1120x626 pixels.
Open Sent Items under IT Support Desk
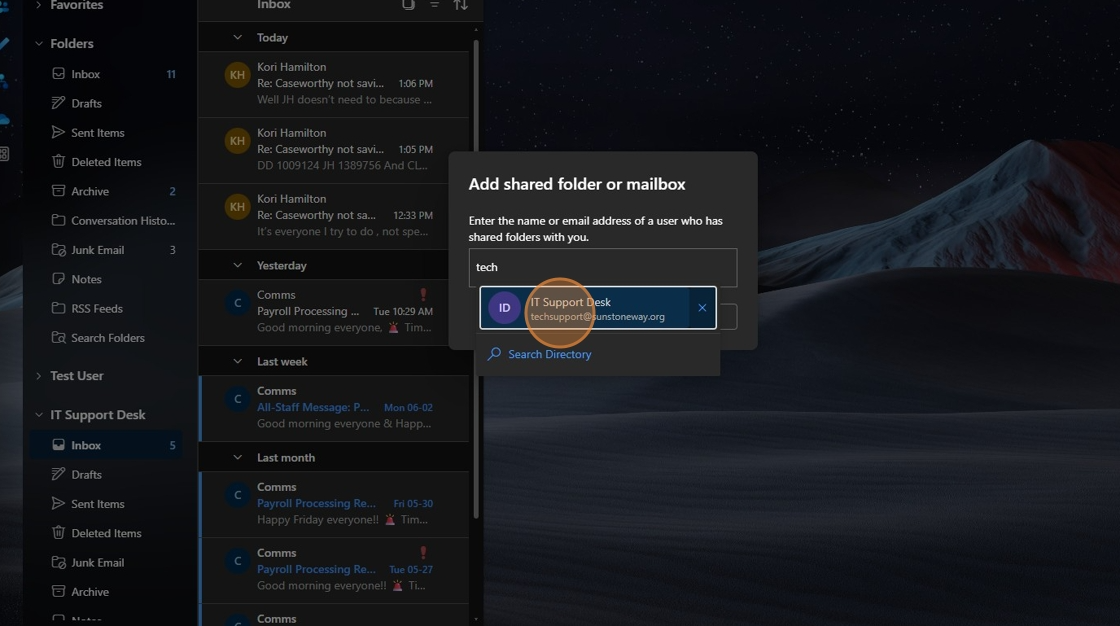[106, 504]
